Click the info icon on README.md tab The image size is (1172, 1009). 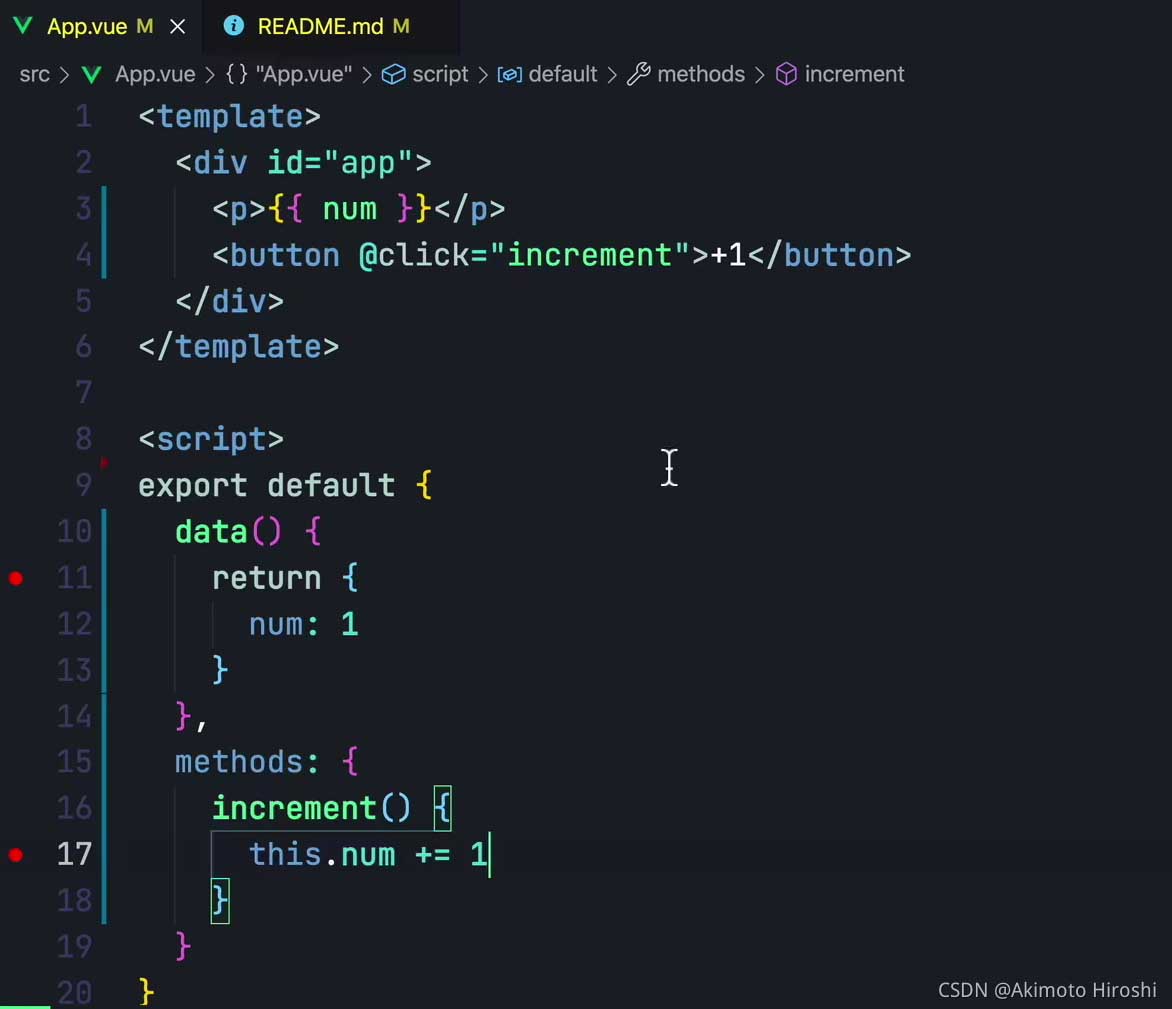234,27
